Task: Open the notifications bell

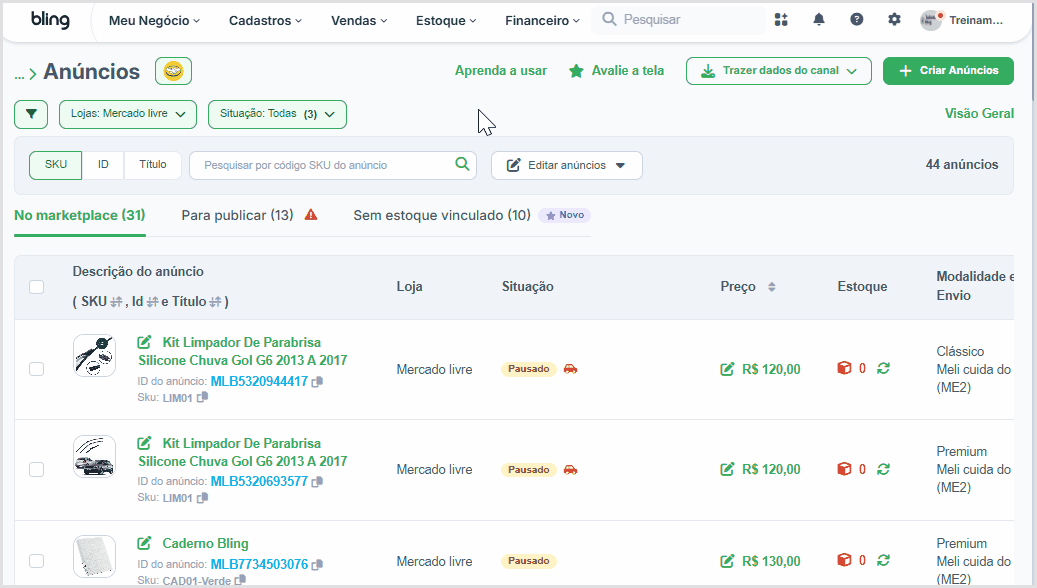Action: tap(819, 20)
